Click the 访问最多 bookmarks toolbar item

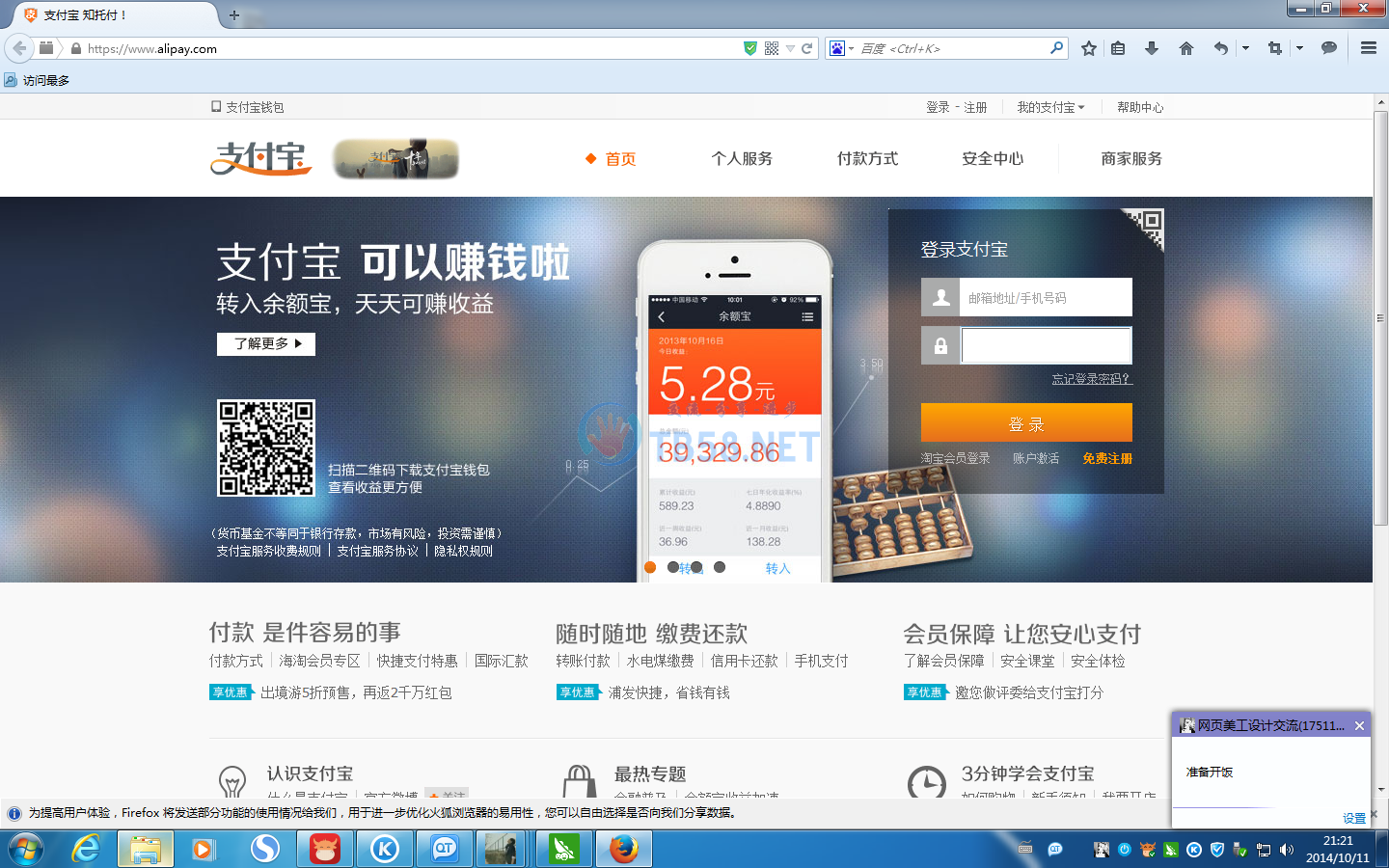click(37, 80)
